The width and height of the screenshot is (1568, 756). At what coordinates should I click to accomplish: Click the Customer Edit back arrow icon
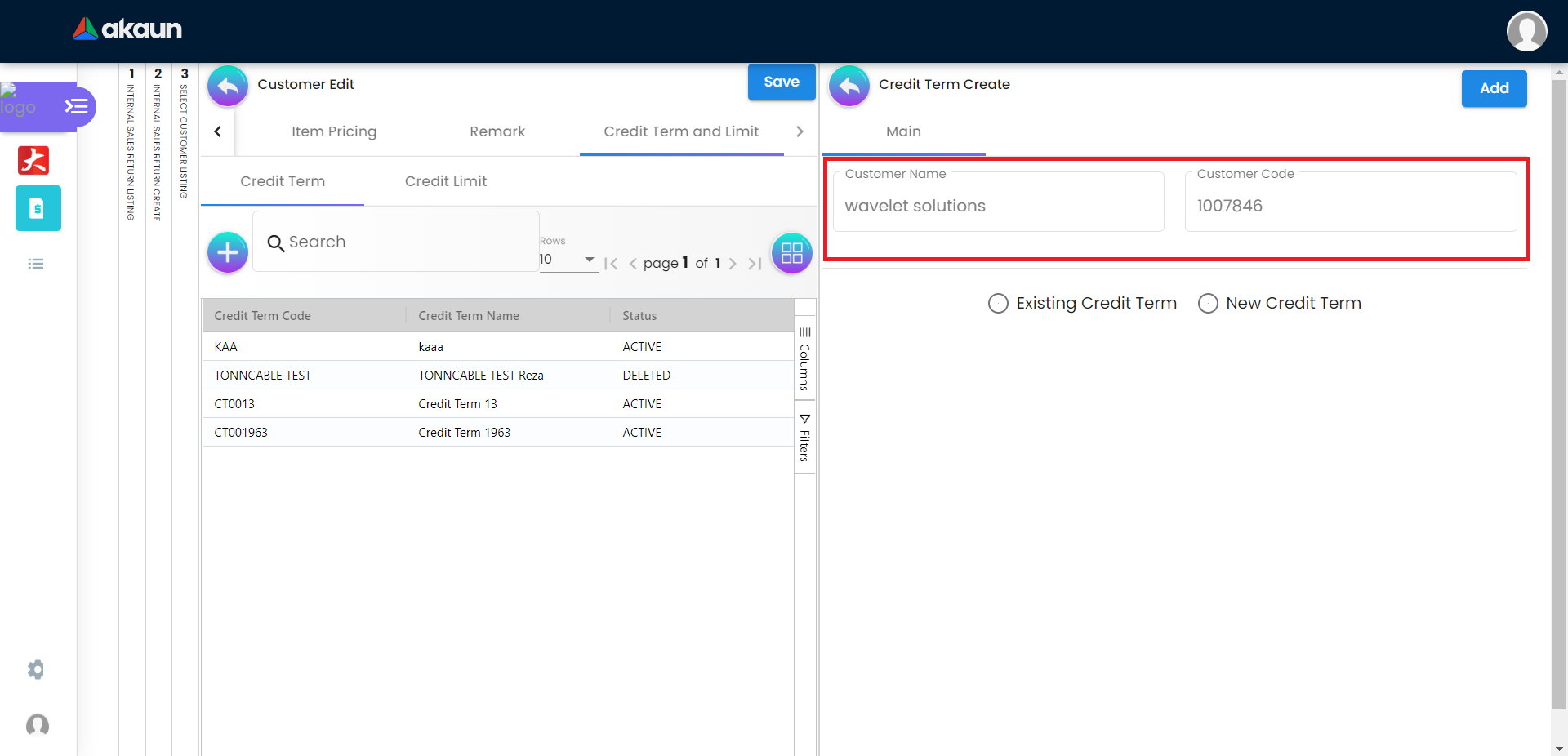pyautogui.click(x=228, y=86)
